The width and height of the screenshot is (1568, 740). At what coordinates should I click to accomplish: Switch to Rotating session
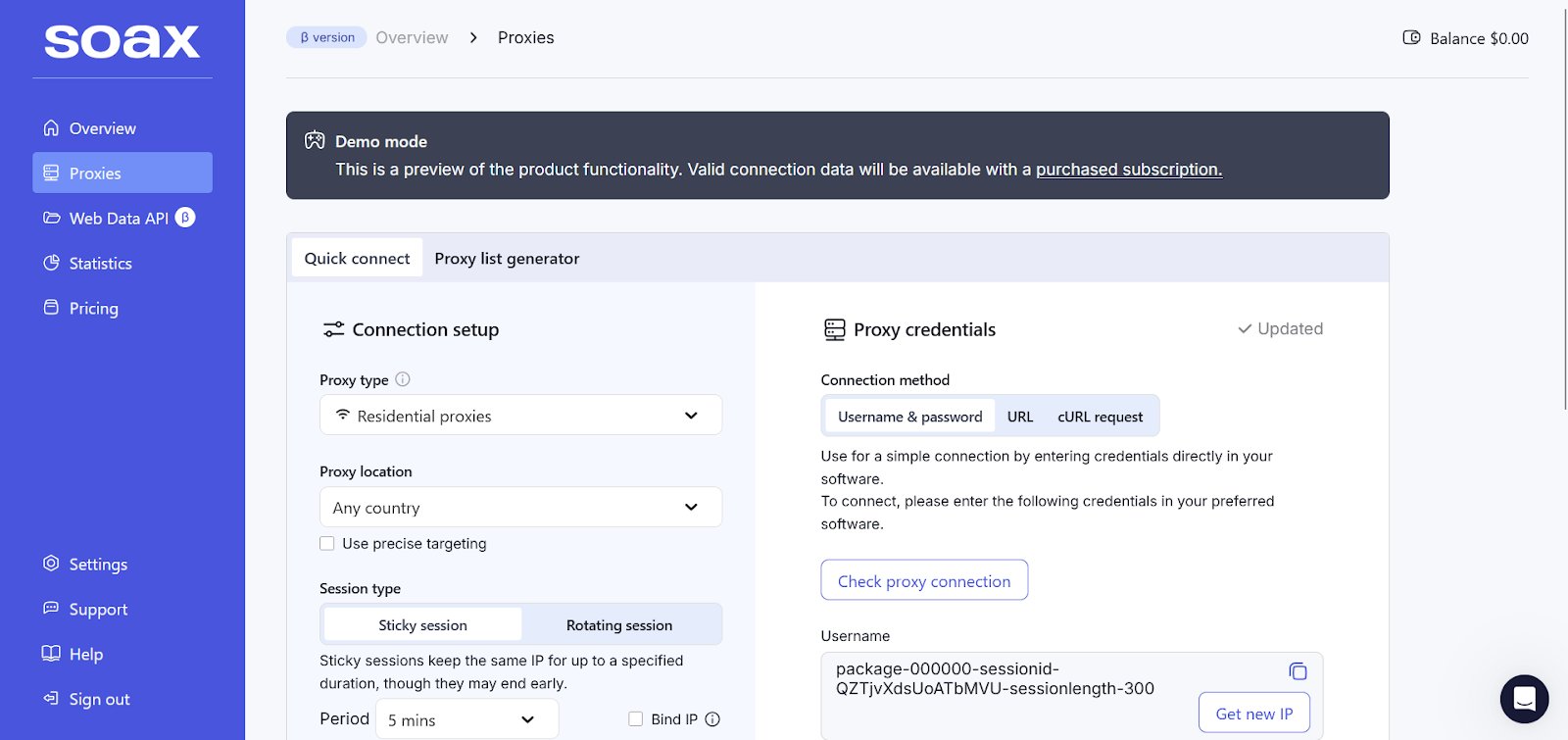pyautogui.click(x=619, y=625)
